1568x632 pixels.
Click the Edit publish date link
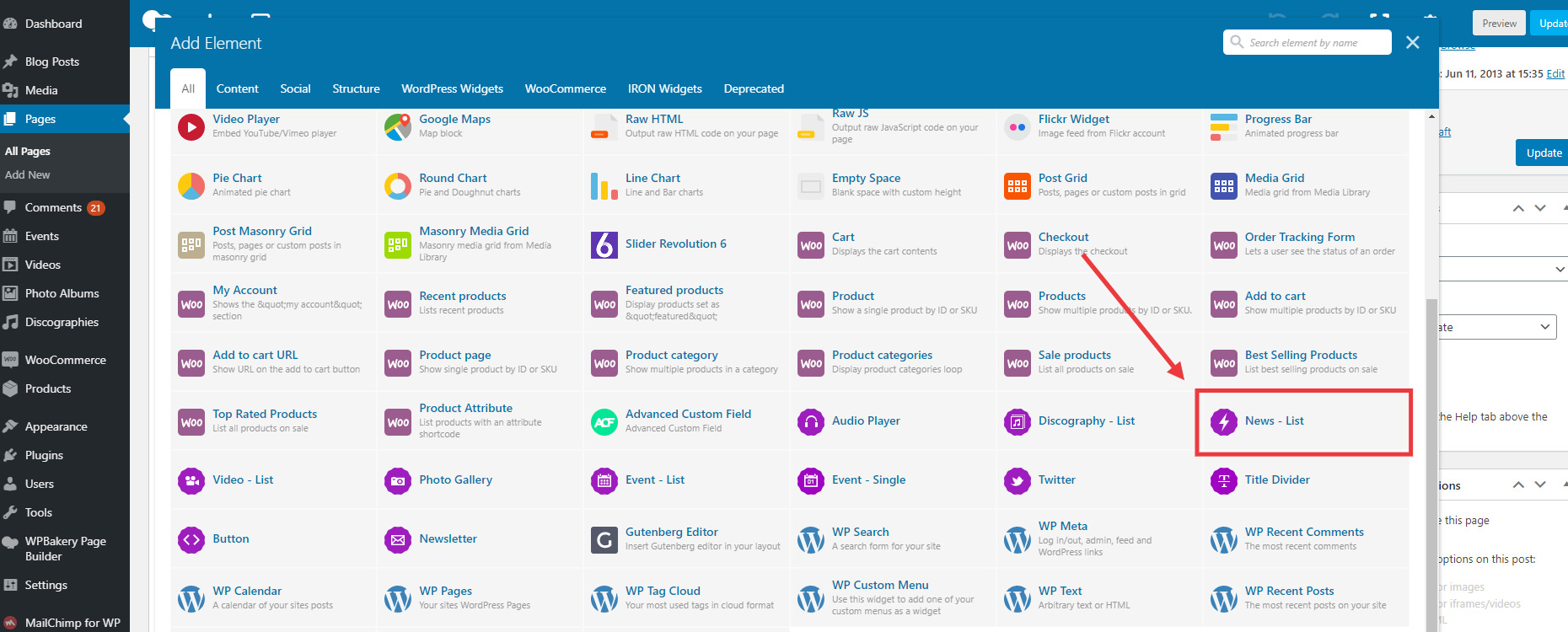pyautogui.click(x=1555, y=74)
